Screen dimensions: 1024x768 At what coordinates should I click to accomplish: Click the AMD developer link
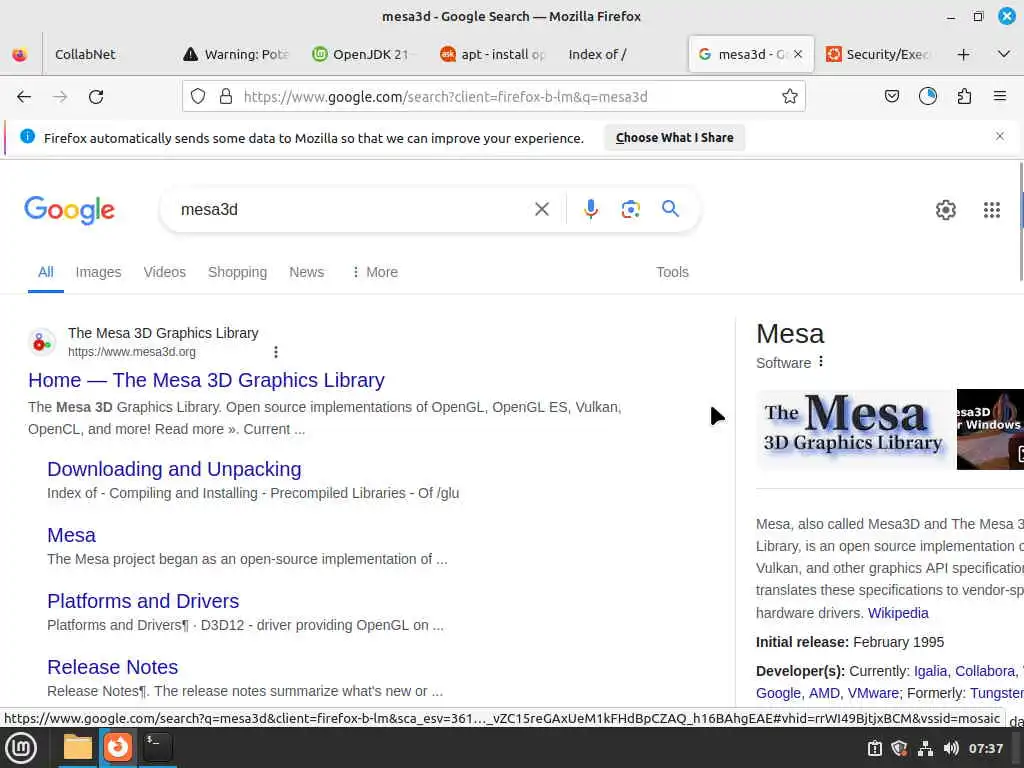point(824,693)
